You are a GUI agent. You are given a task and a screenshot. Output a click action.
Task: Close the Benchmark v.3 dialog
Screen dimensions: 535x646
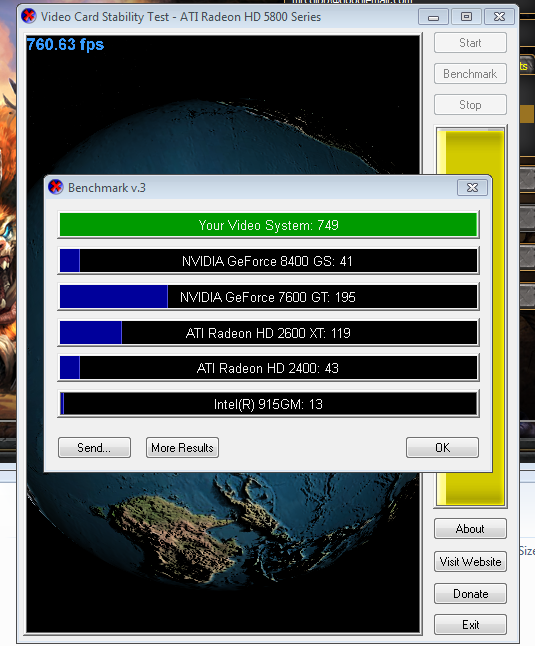click(472, 188)
